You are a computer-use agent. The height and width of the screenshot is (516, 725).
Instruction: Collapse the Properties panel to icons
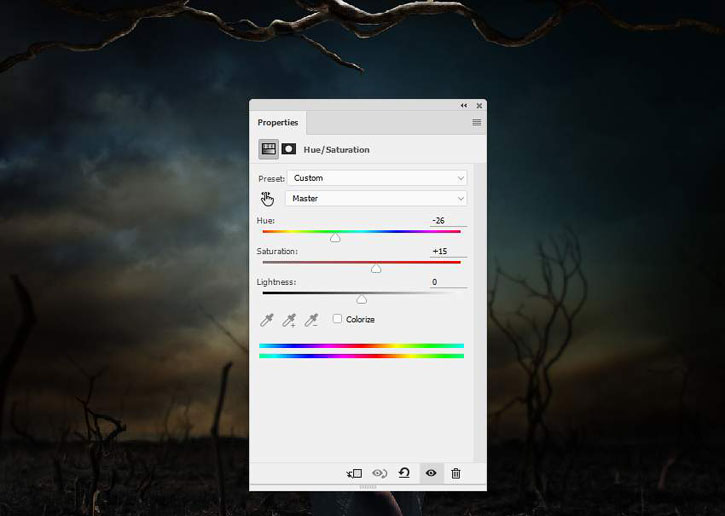464,105
